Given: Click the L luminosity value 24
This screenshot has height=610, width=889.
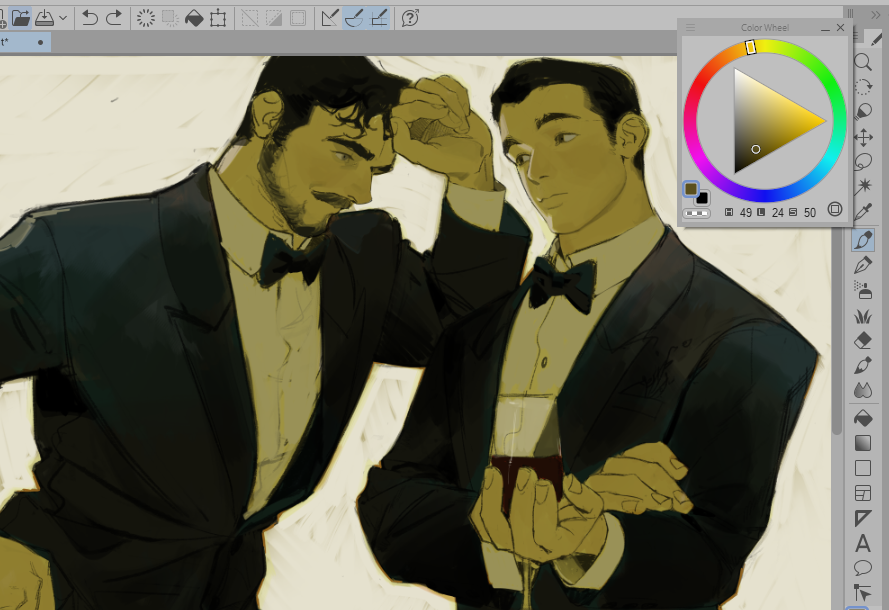Looking at the screenshot, I should (777, 213).
